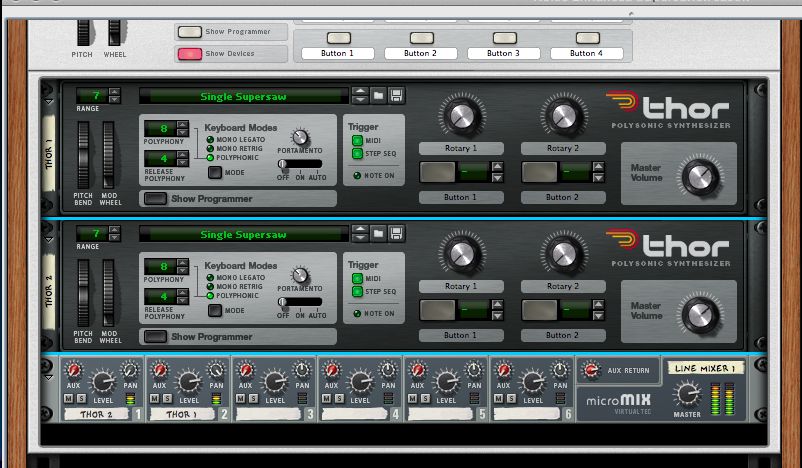
Task: Toggle MIDI trigger on Thor 1
Action: (x=357, y=140)
